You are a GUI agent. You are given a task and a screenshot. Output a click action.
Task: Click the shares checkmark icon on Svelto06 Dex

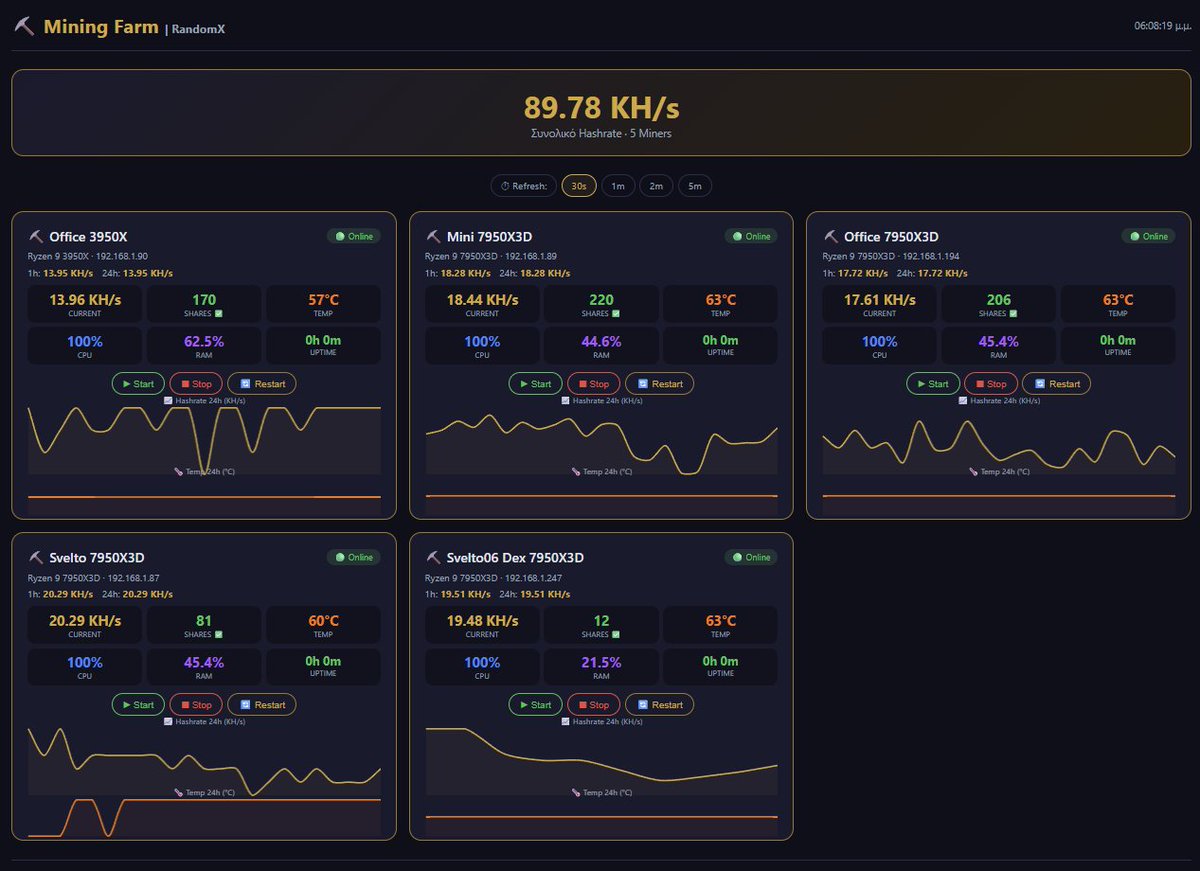coord(617,635)
